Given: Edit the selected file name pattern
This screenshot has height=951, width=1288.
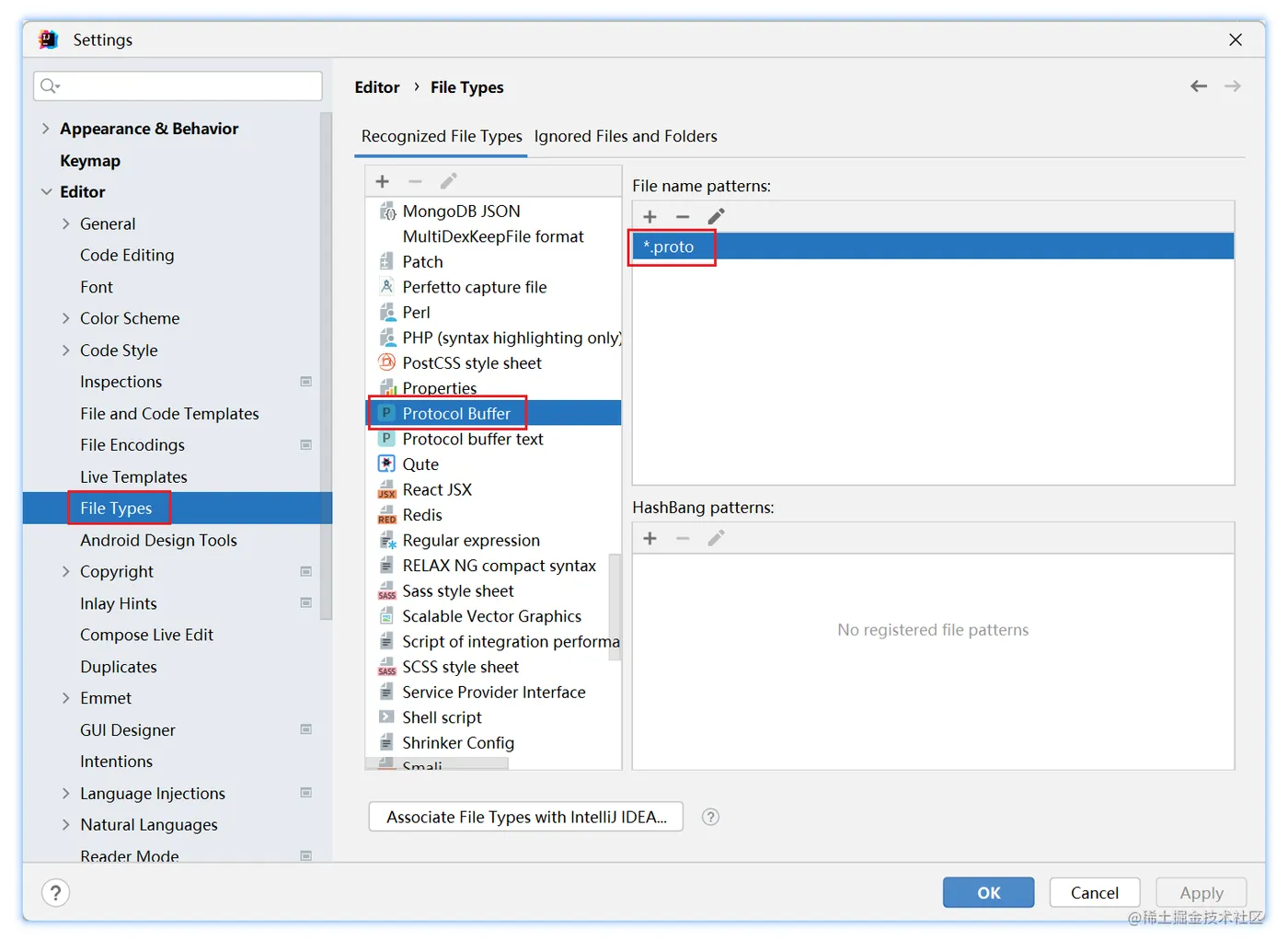Looking at the screenshot, I should 716,216.
